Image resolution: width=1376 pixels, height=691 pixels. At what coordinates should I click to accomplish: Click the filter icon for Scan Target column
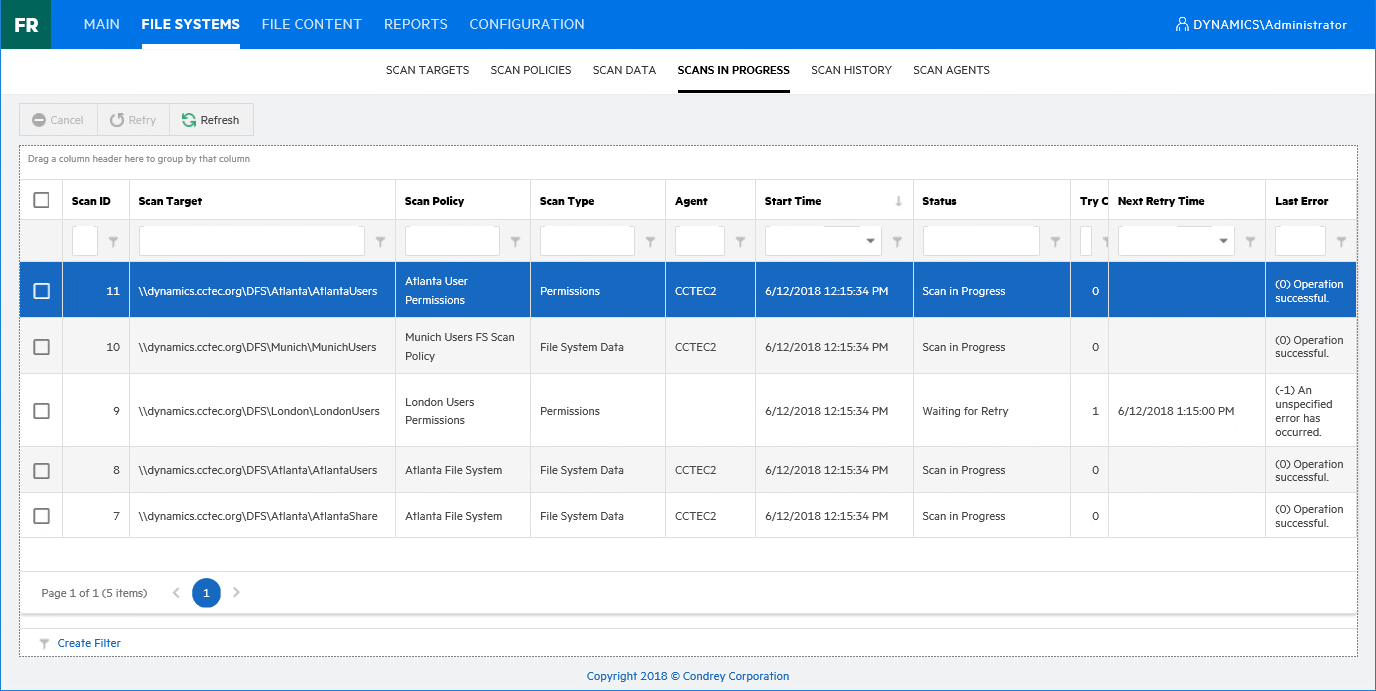click(x=380, y=241)
